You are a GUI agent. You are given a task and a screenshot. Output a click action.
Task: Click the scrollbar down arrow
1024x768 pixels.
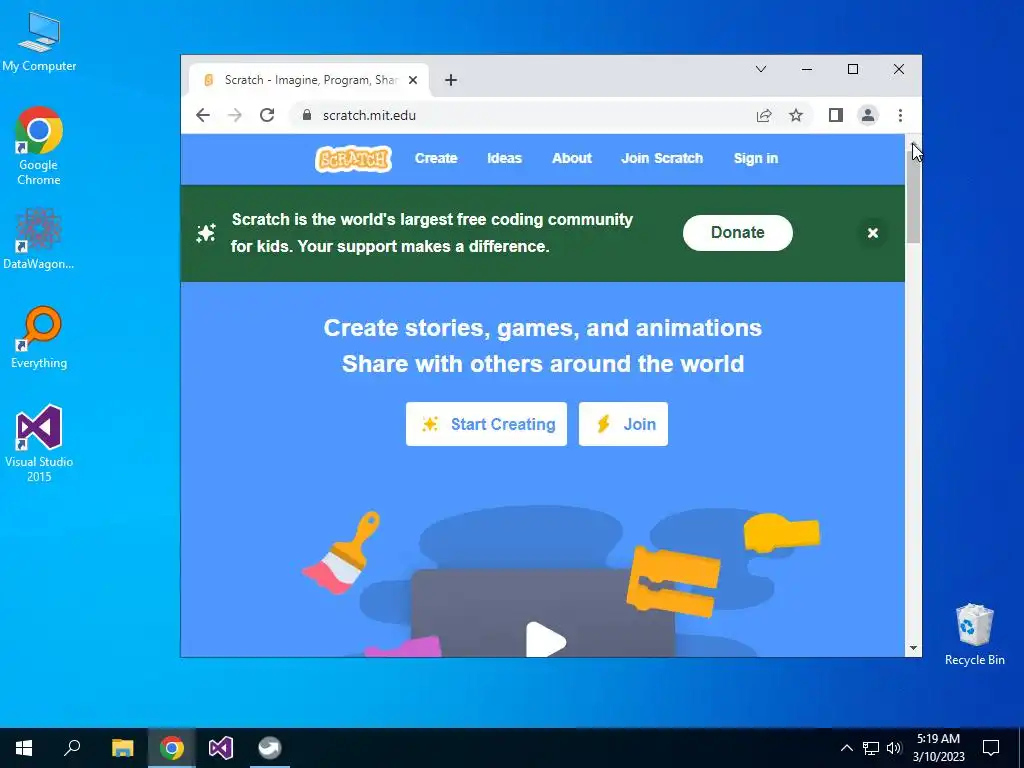(913, 648)
